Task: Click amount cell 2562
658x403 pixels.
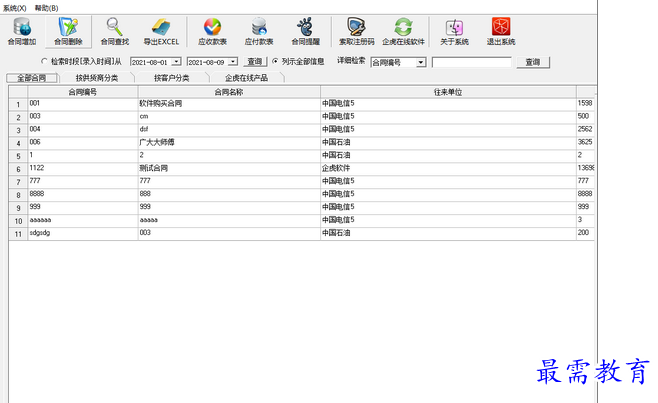Action: coord(585,130)
